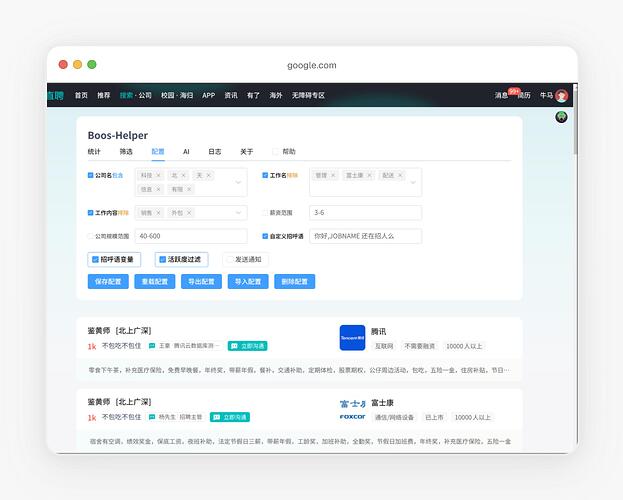Open the user avatar in the navigation bar
The image size is (623, 500).
pos(561,95)
